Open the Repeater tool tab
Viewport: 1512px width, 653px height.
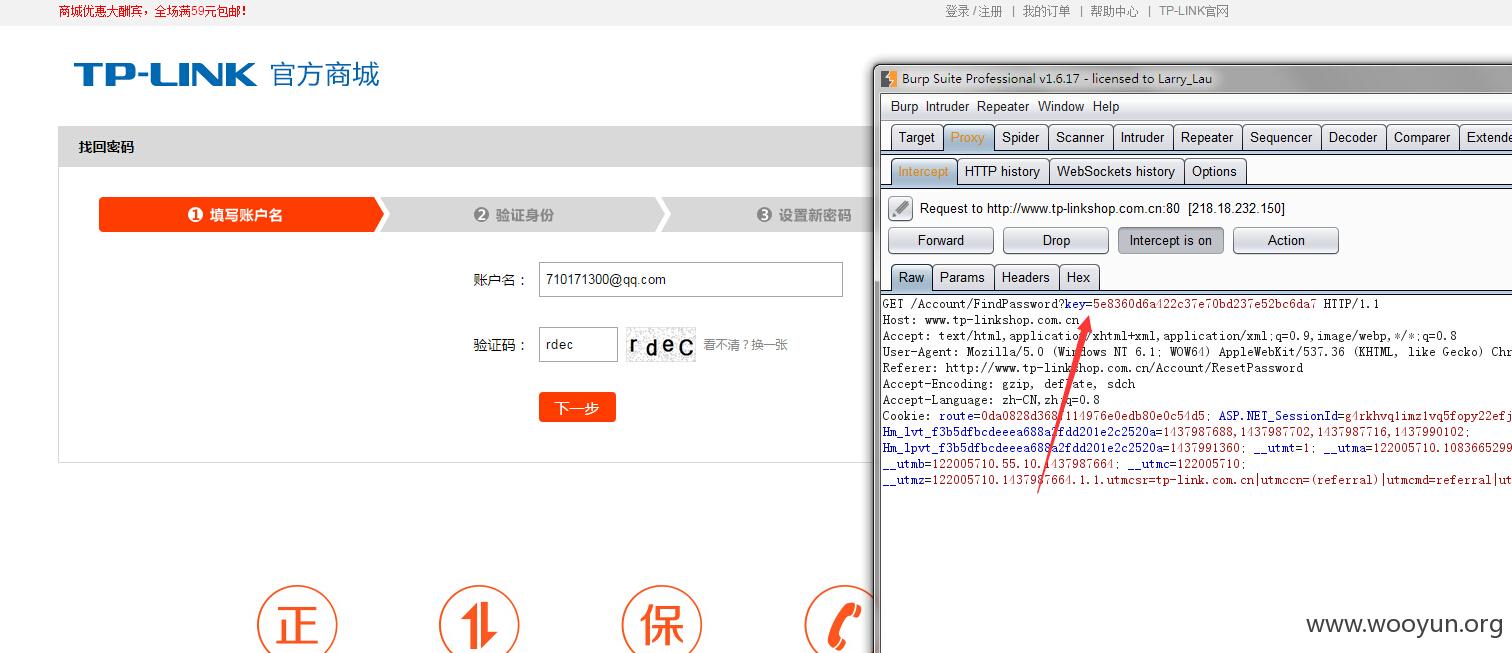click(x=1207, y=138)
